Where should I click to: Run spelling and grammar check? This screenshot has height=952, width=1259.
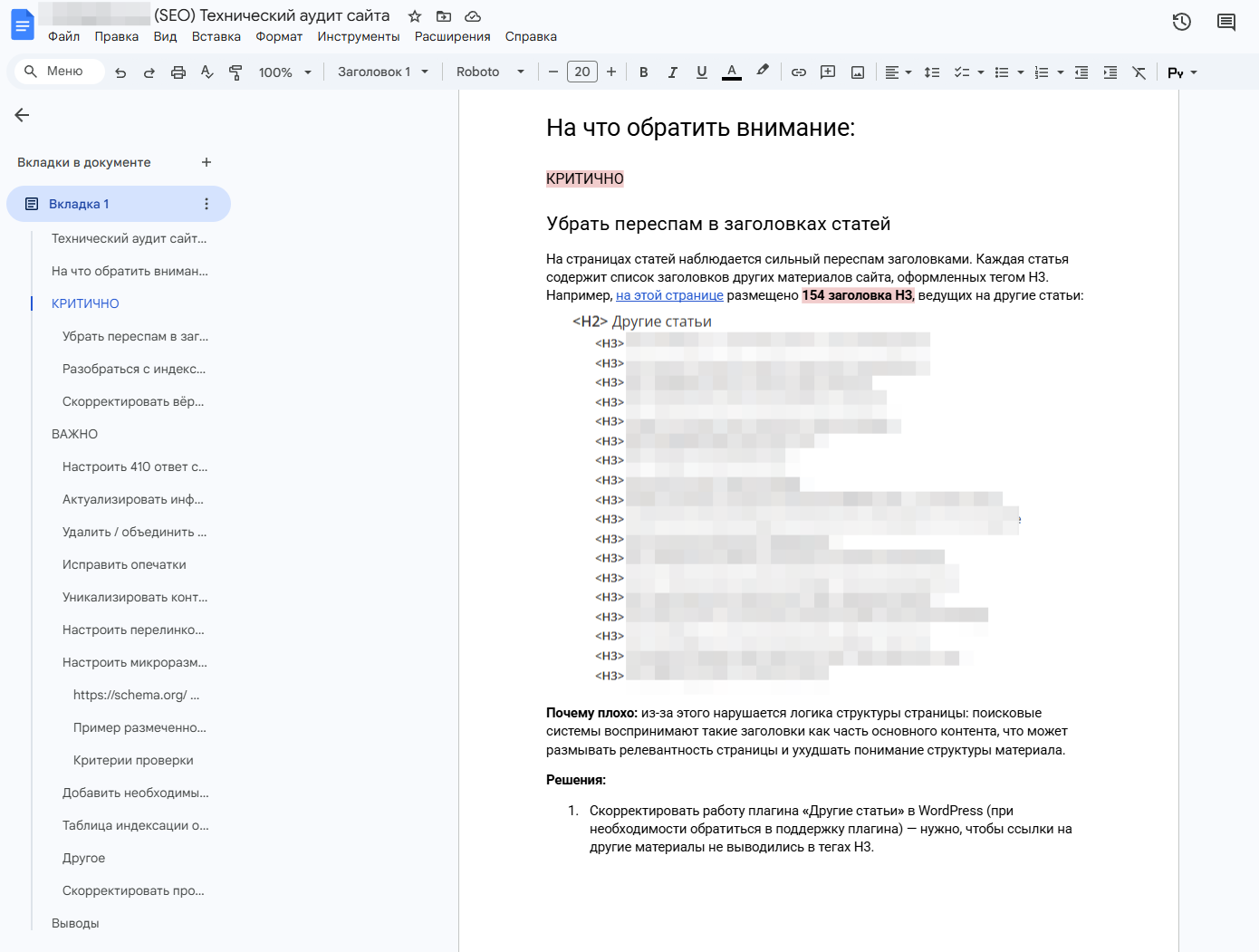point(207,72)
